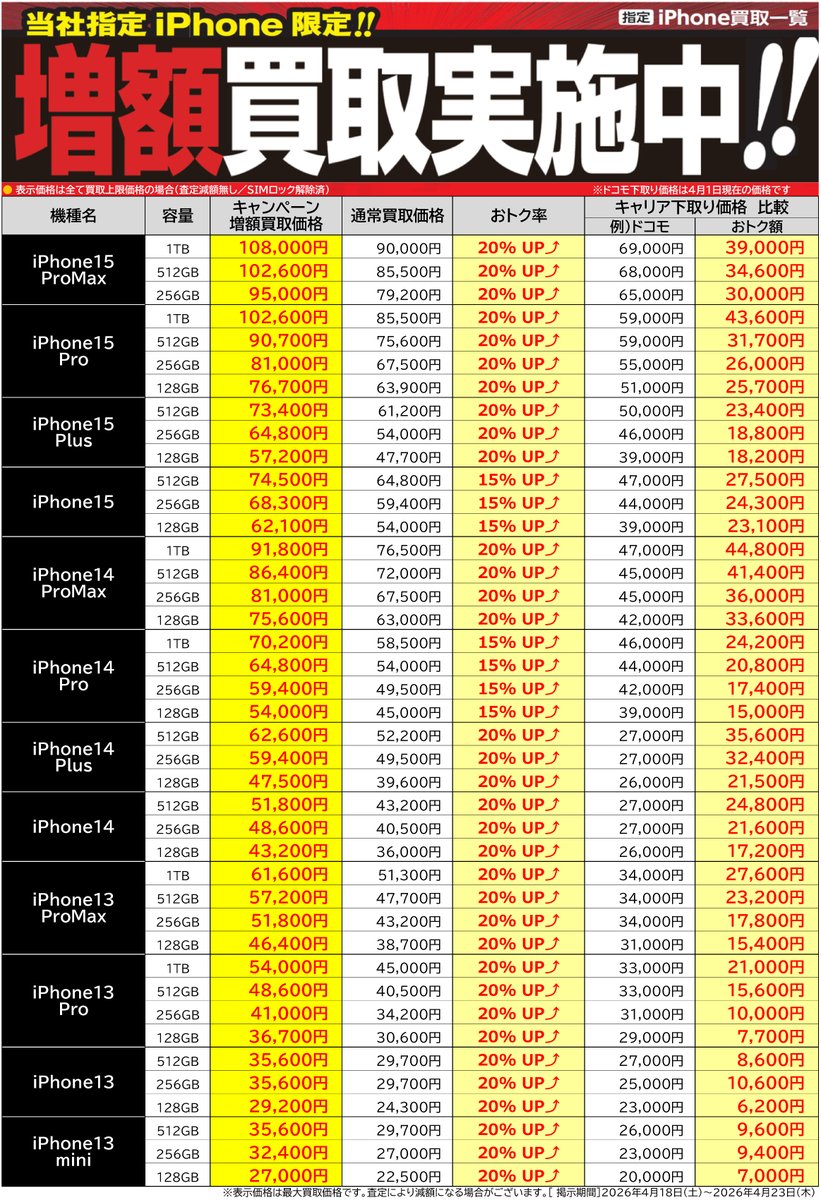Click the 7,000円 savings amount
Image resolution: width=821 pixels, height=1200 pixels.
pos(770,1175)
